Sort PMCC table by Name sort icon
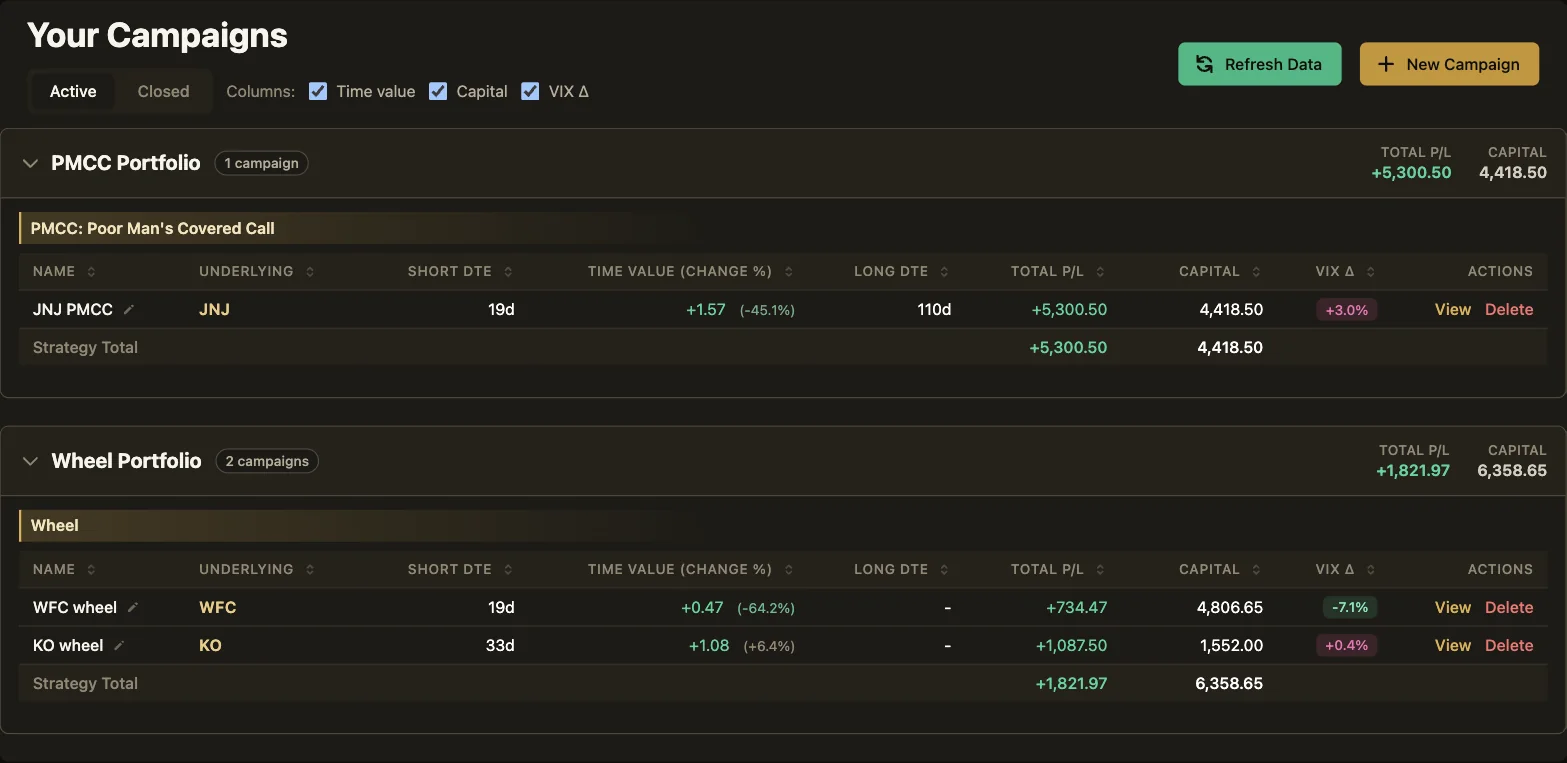 click(91, 272)
